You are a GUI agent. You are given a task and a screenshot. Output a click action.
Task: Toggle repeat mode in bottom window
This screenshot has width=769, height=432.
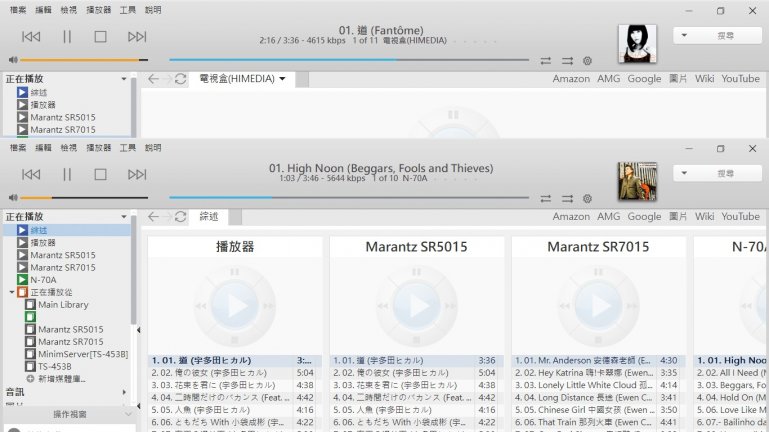(546, 199)
